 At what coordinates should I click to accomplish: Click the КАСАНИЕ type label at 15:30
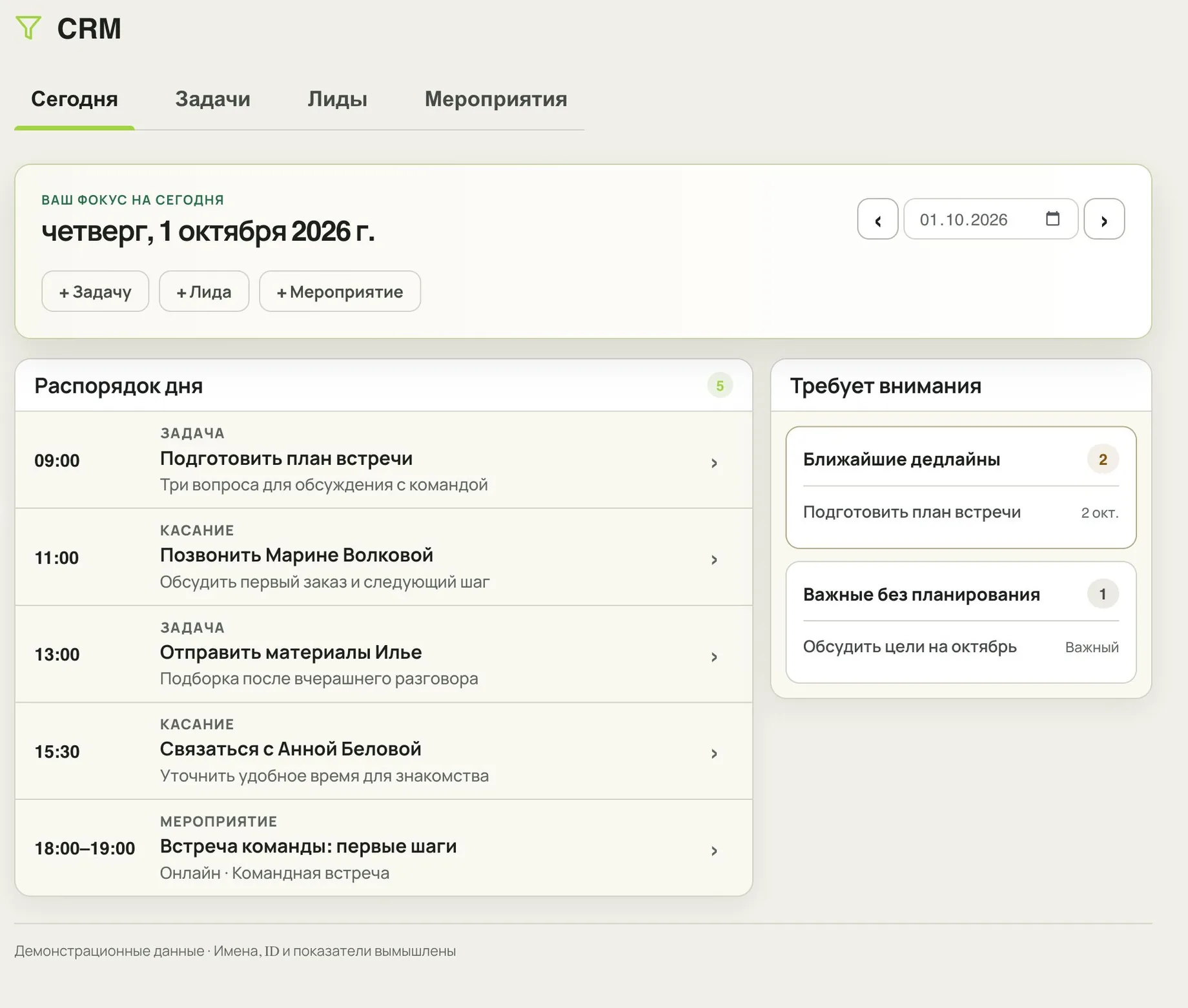coord(197,724)
